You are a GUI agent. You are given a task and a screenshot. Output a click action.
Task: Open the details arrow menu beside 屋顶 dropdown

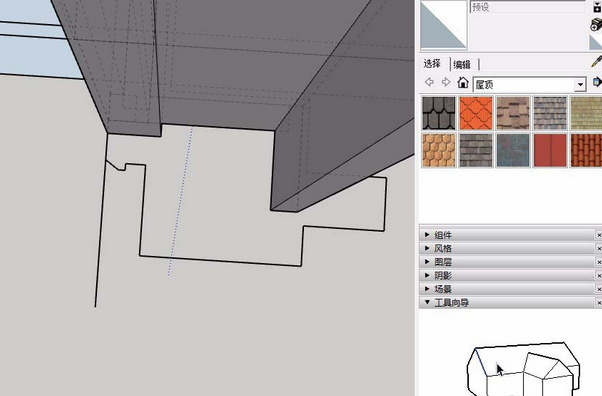click(x=597, y=82)
